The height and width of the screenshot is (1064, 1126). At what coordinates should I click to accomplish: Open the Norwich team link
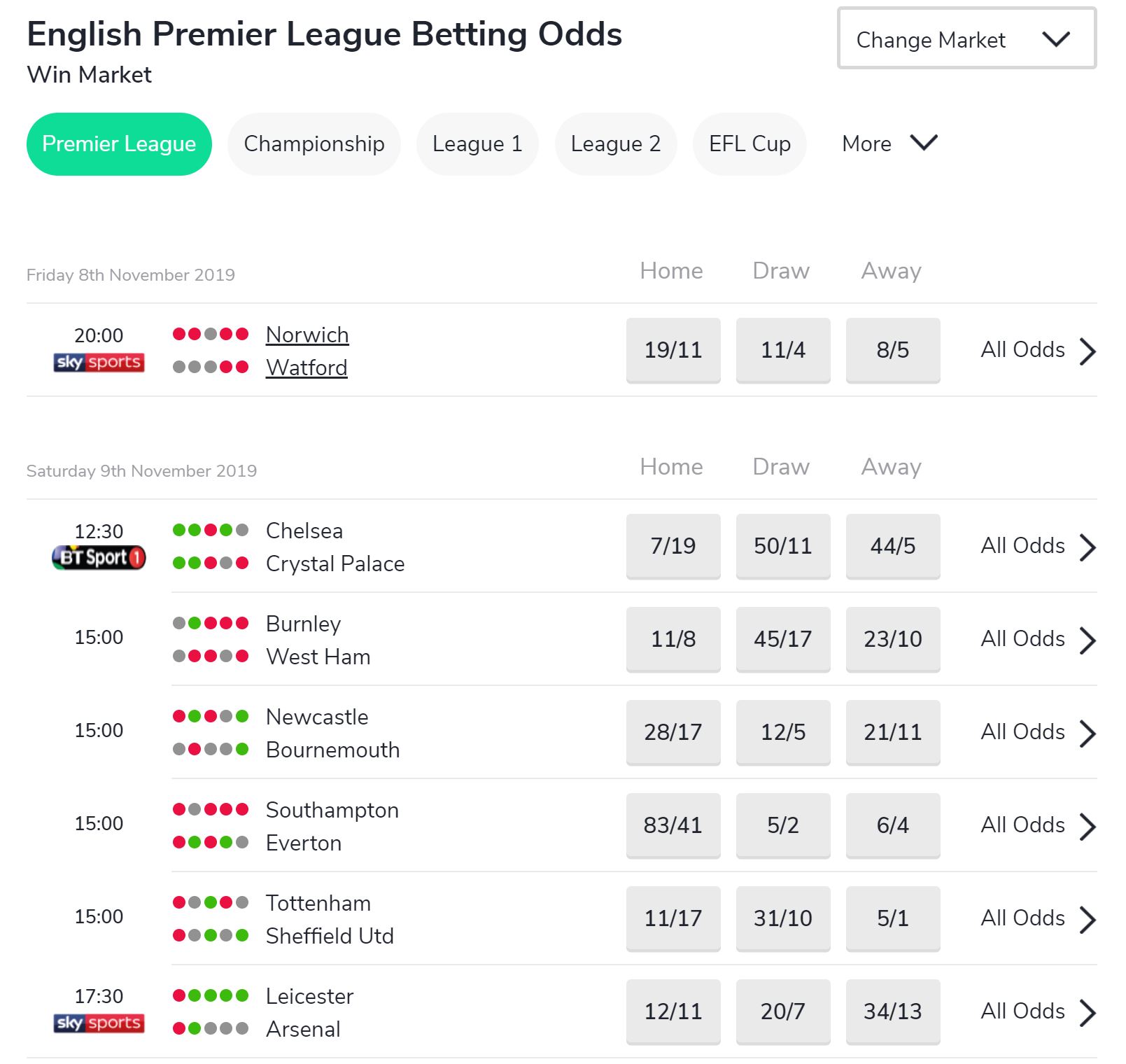click(307, 335)
